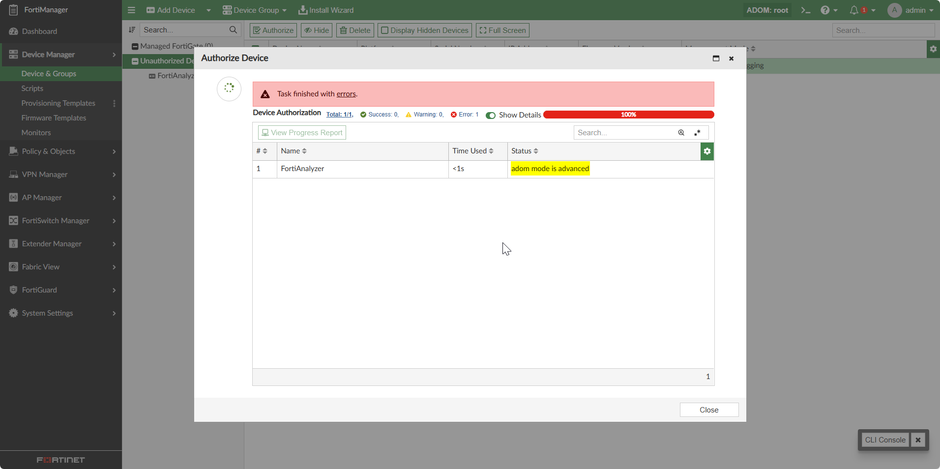Open the CLI console icon in header

[806, 10]
